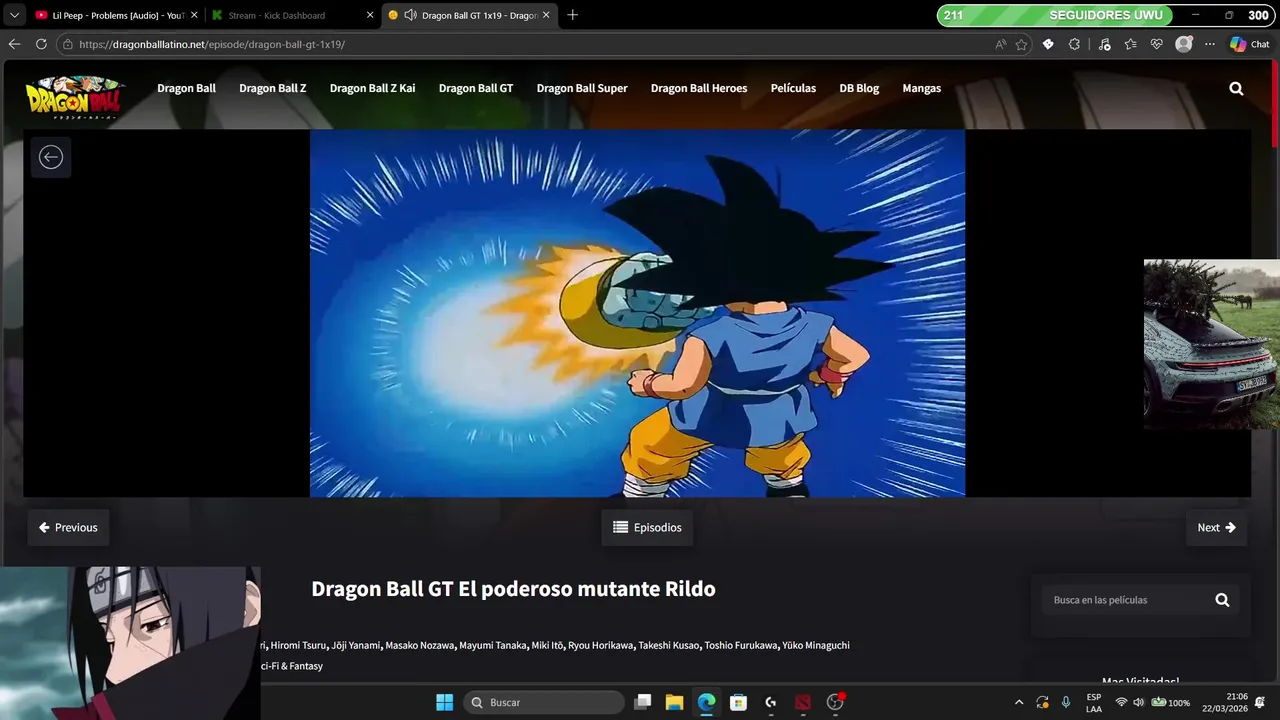1280x720 pixels.
Task: Open the Mangas menu item
Action: click(x=921, y=88)
